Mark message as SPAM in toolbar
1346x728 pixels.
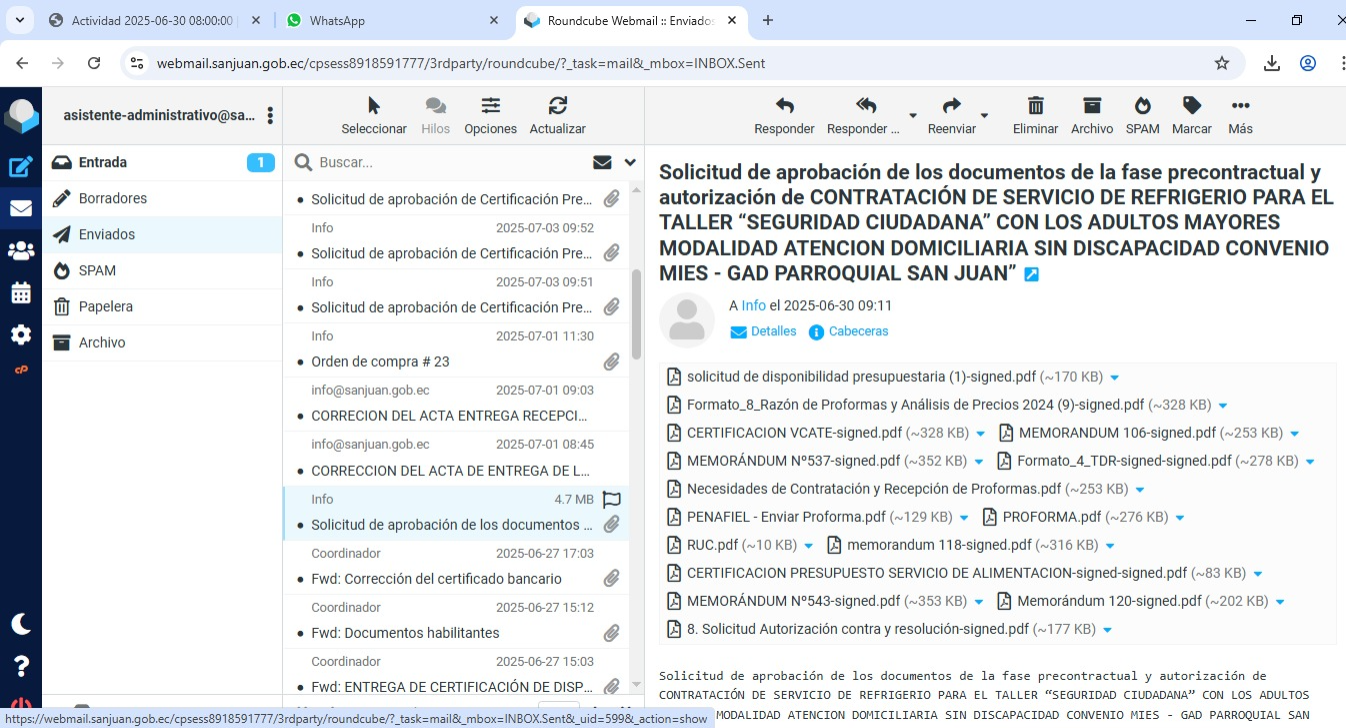click(x=1142, y=106)
